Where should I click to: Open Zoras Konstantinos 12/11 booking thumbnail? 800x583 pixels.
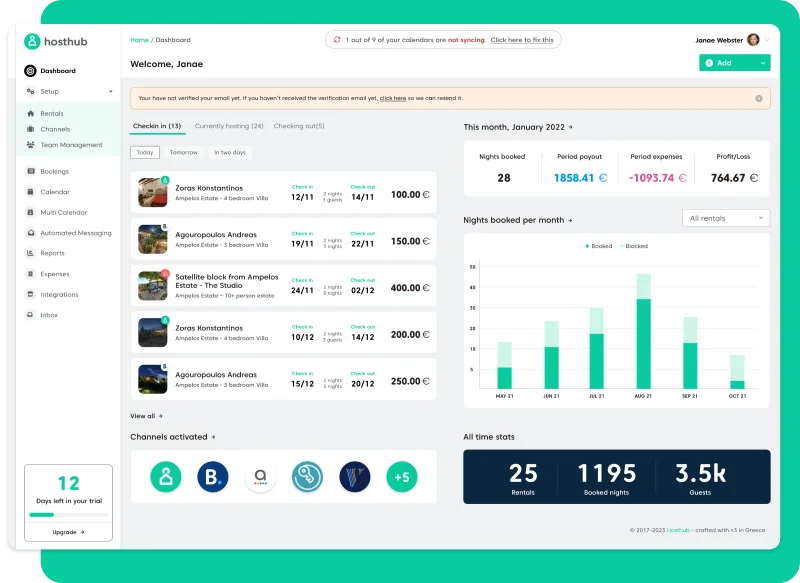pyautogui.click(x=153, y=192)
